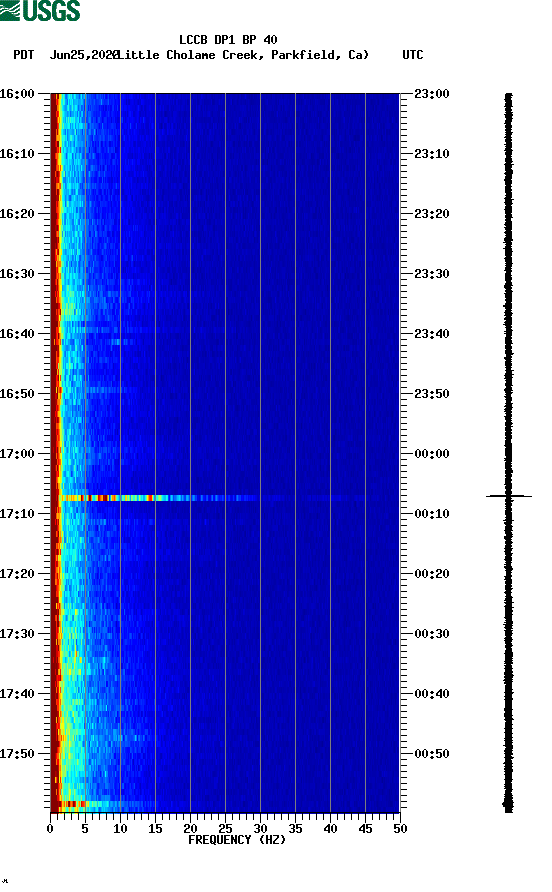Screen dimensions: 552x892
Task: Click the '23:00' UTC time label
Action: click(432, 93)
